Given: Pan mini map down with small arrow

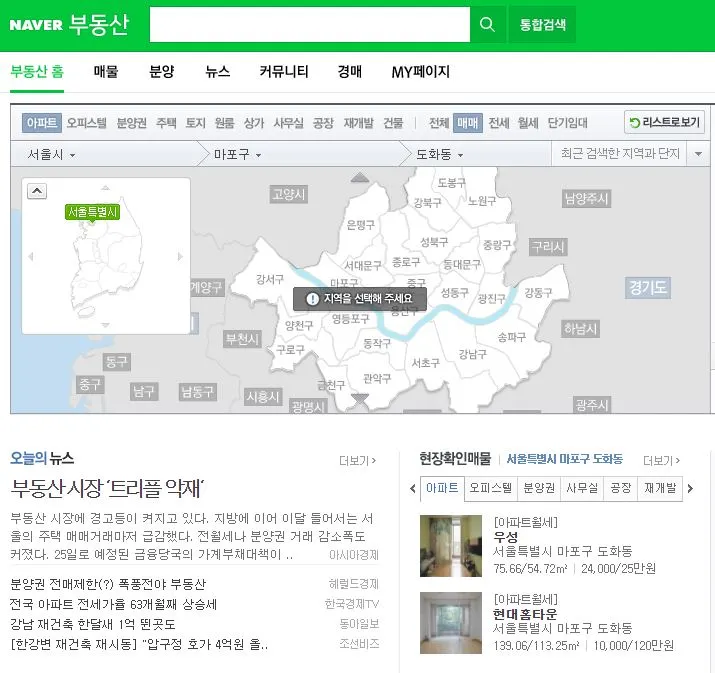Looking at the screenshot, I should (x=106, y=325).
